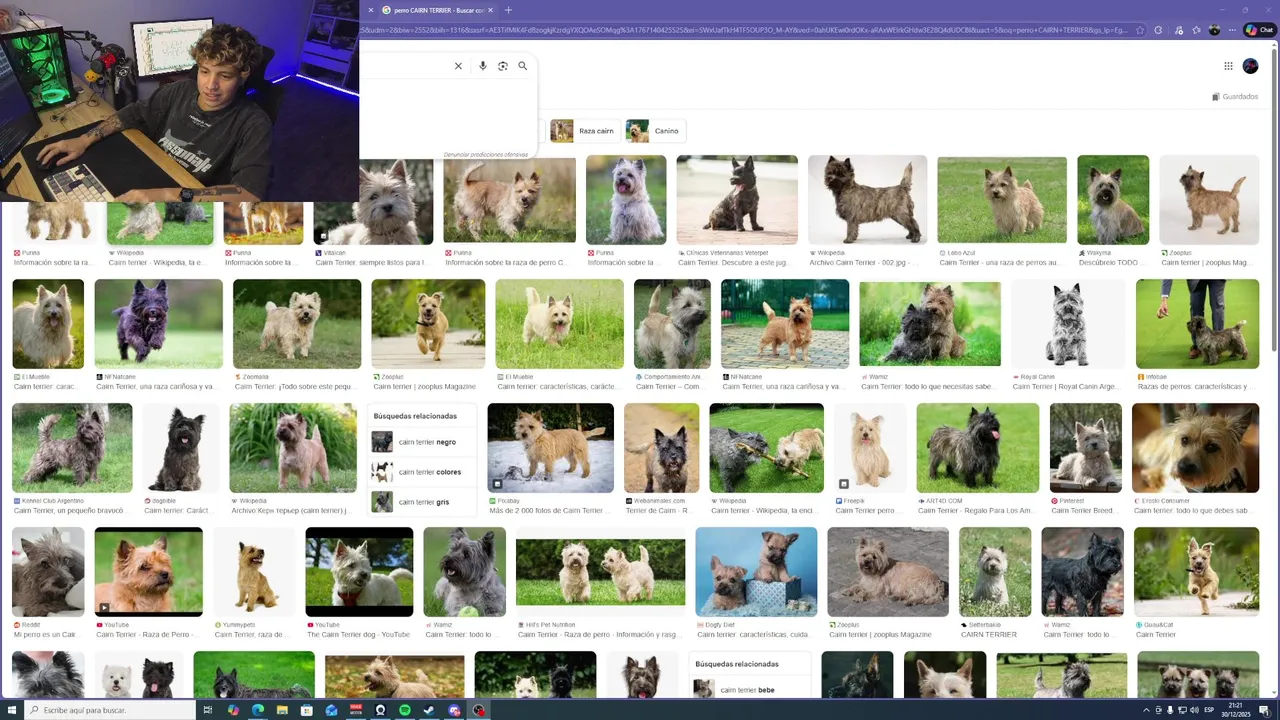Select the Canino filter chip
The height and width of the screenshot is (720, 1280).
point(655,131)
